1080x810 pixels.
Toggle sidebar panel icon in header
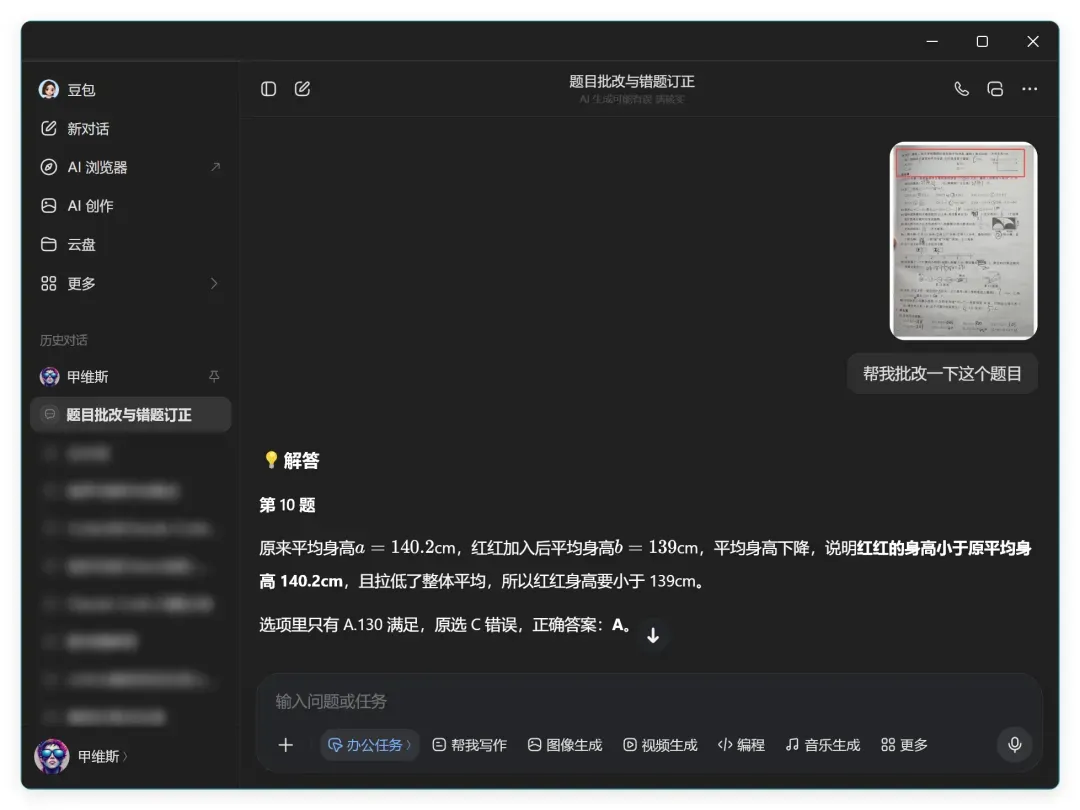coord(269,89)
